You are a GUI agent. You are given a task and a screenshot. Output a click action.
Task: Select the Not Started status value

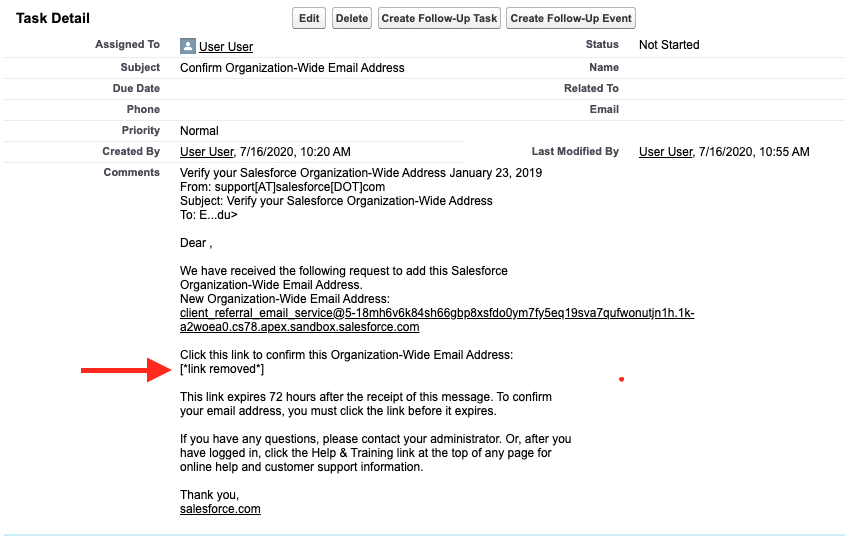pos(669,45)
